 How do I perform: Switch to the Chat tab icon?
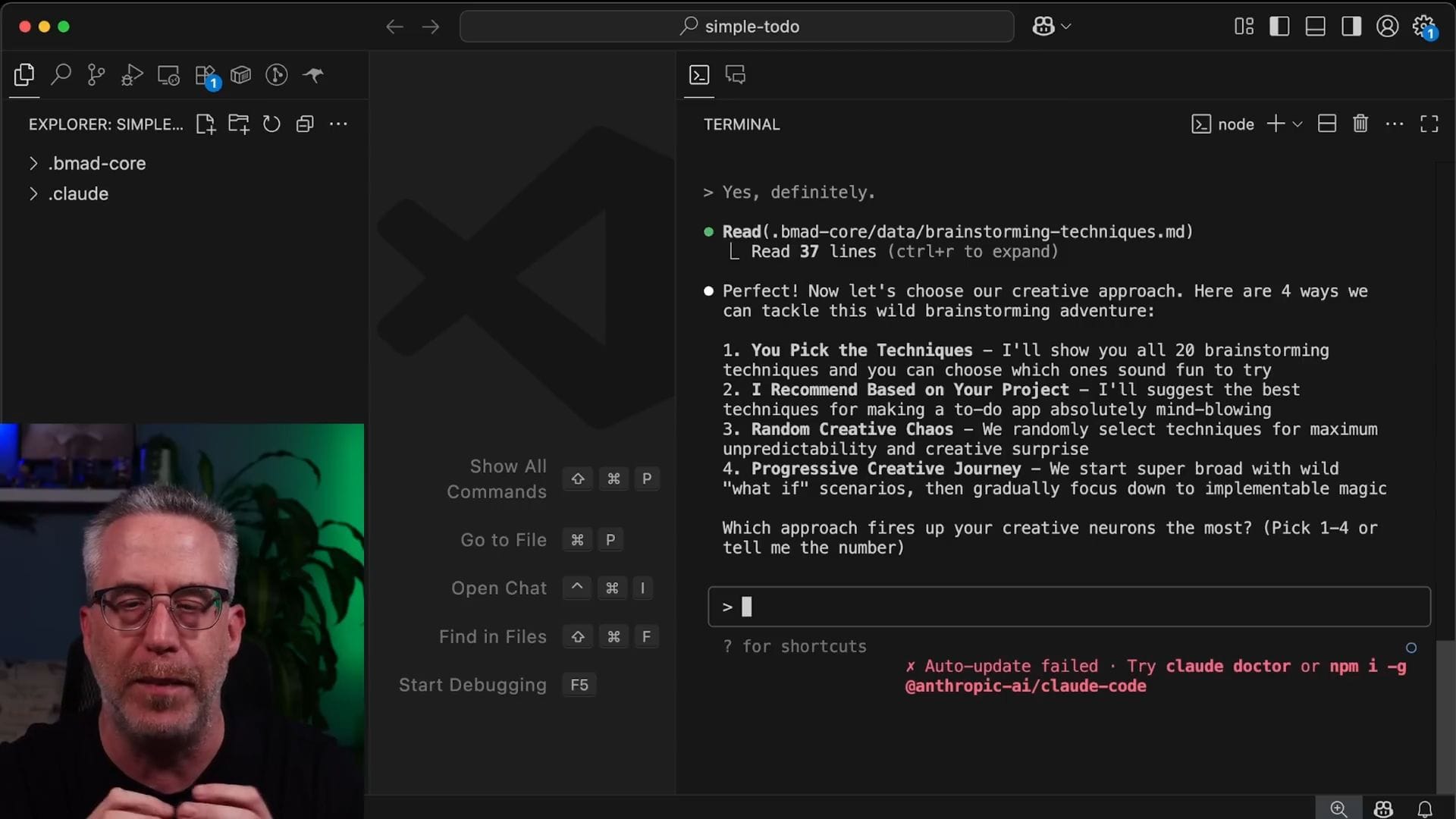(736, 75)
